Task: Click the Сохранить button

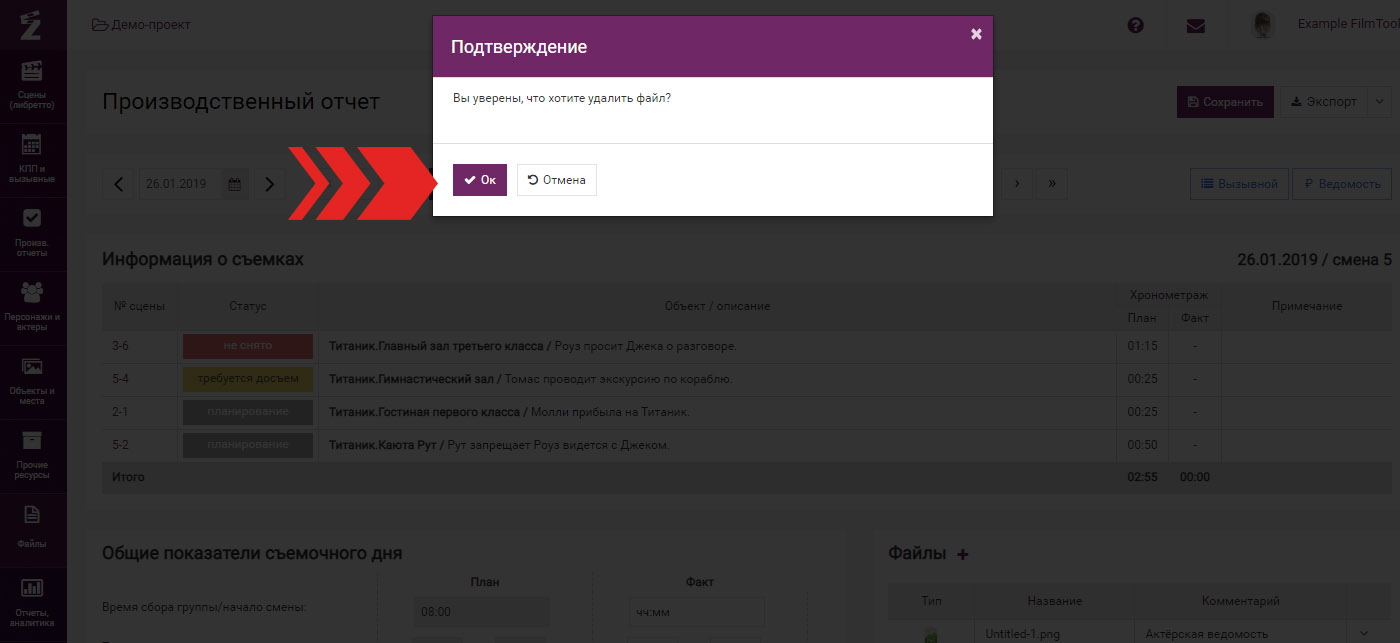Action: coord(1225,102)
